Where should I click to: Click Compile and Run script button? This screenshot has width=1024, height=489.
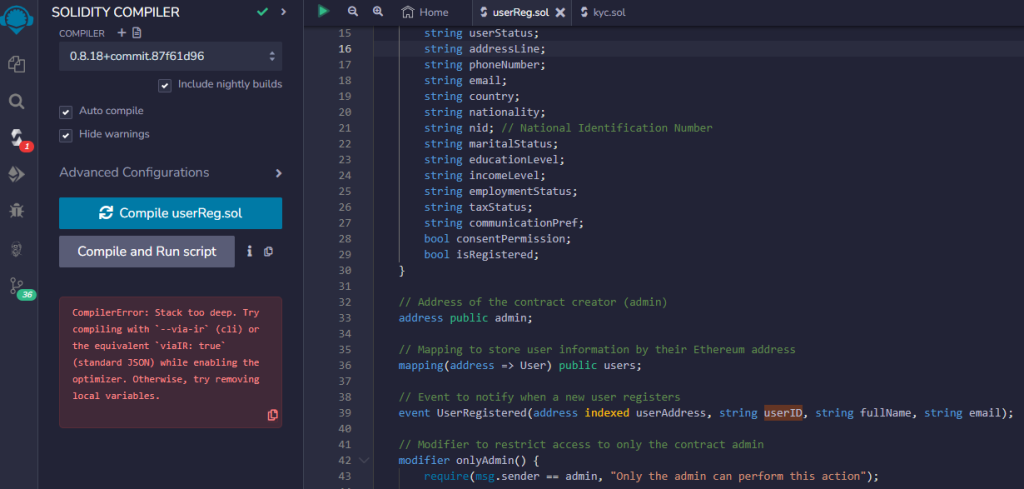coord(147,251)
